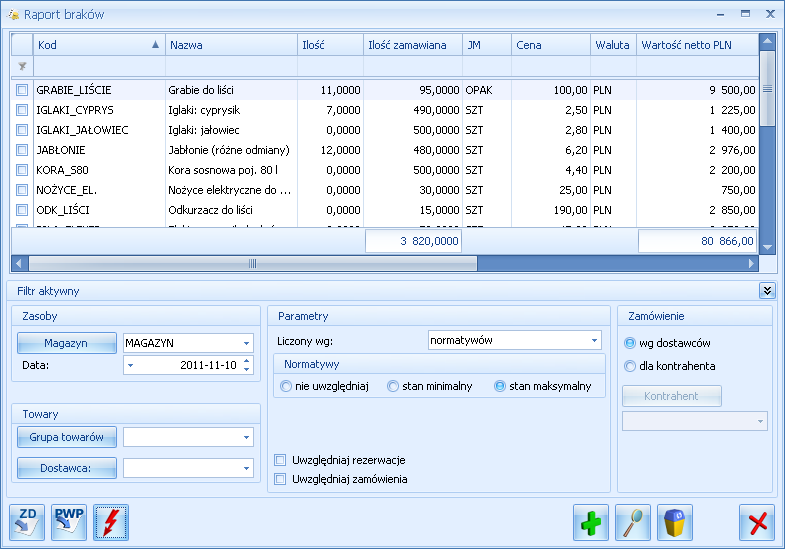Click the Raport braków title icon
Image resolution: width=785 pixels, height=549 pixels.
pyautogui.click(x=13, y=15)
